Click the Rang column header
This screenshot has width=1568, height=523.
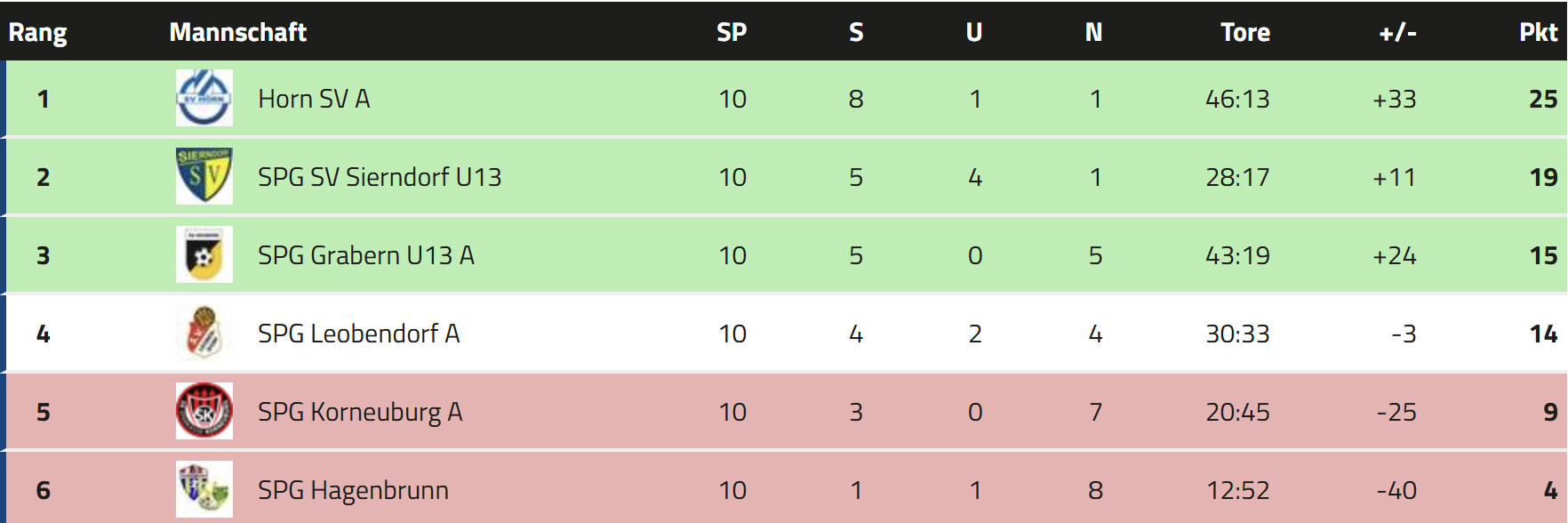pyautogui.click(x=37, y=33)
